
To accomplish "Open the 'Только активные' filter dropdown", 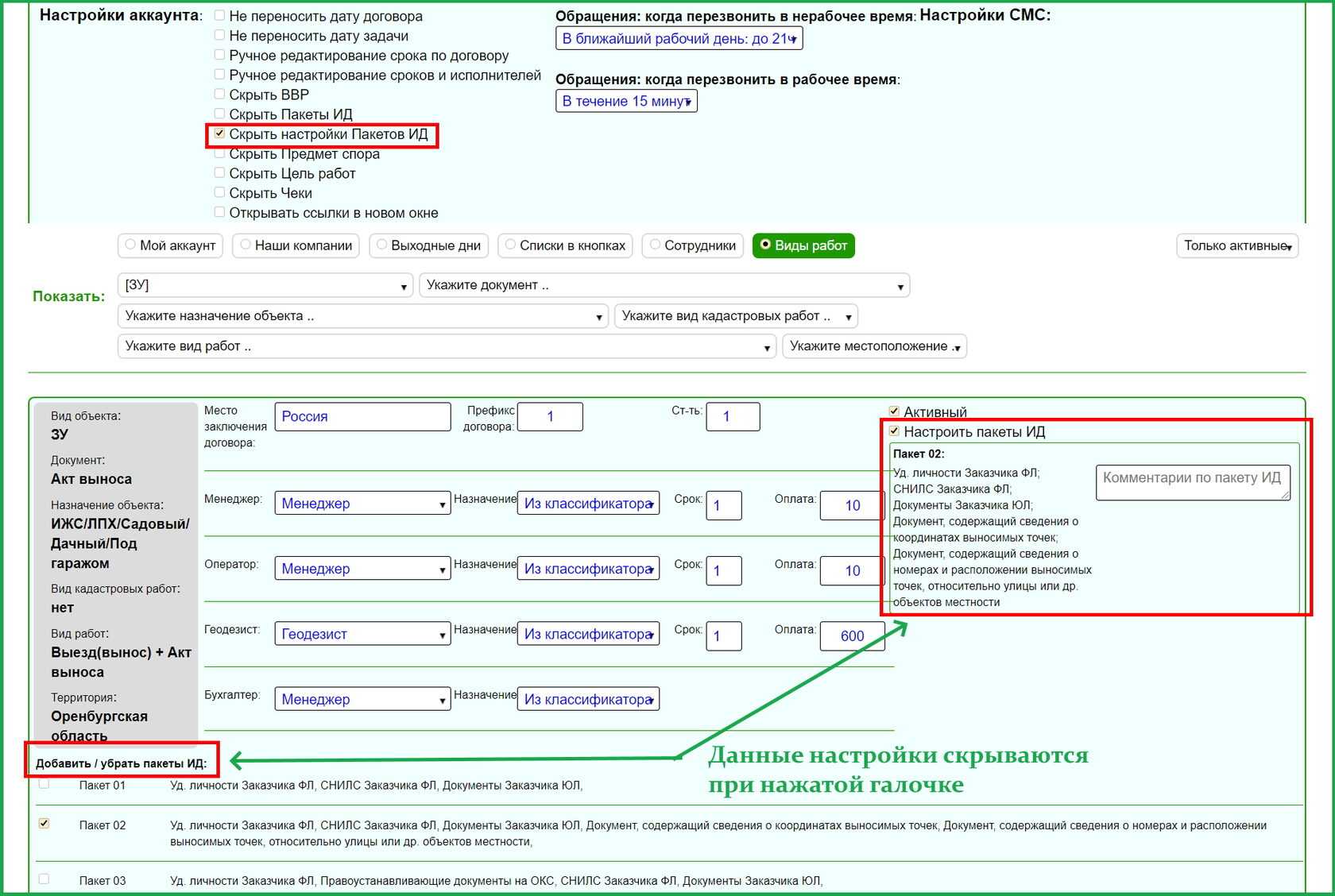I will tap(1237, 245).
